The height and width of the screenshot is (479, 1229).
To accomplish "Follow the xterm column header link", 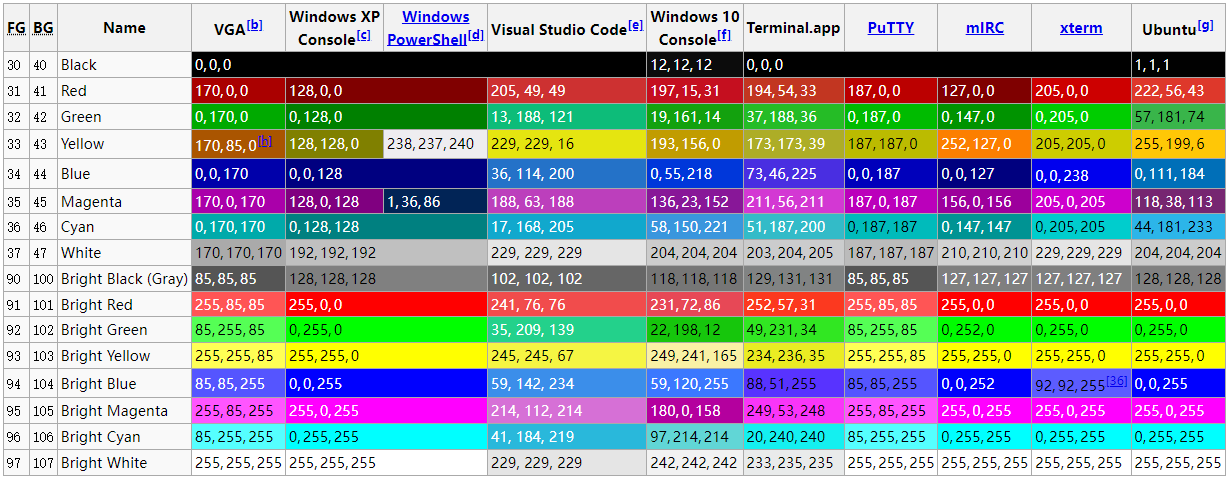I will [1081, 28].
